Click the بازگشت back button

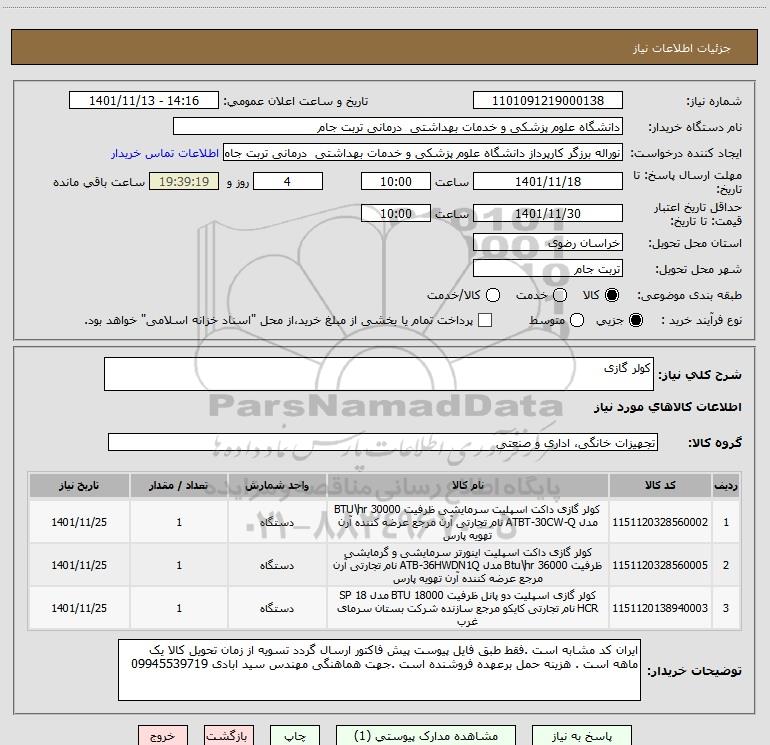(x=229, y=736)
